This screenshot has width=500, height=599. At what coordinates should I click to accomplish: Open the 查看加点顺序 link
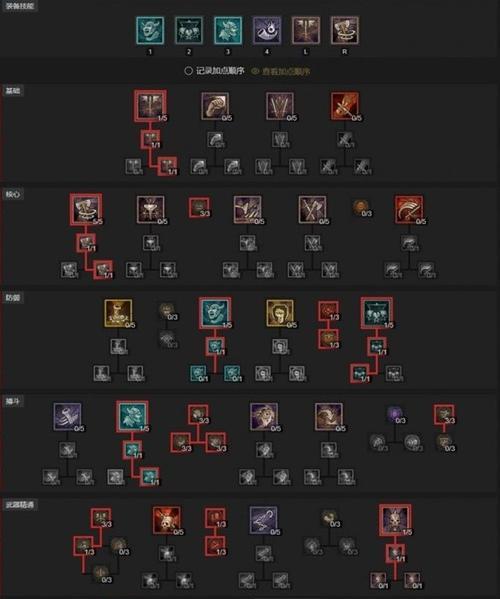[x=286, y=71]
